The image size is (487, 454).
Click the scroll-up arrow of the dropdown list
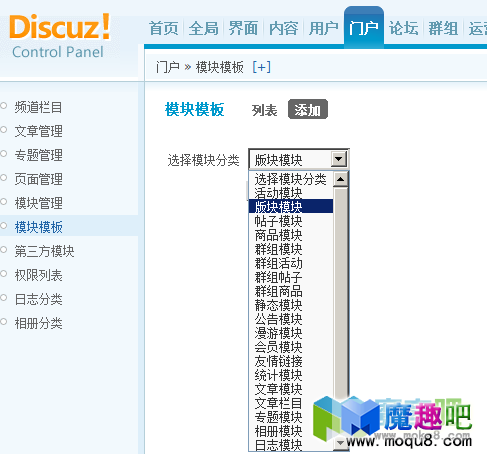pos(340,179)
